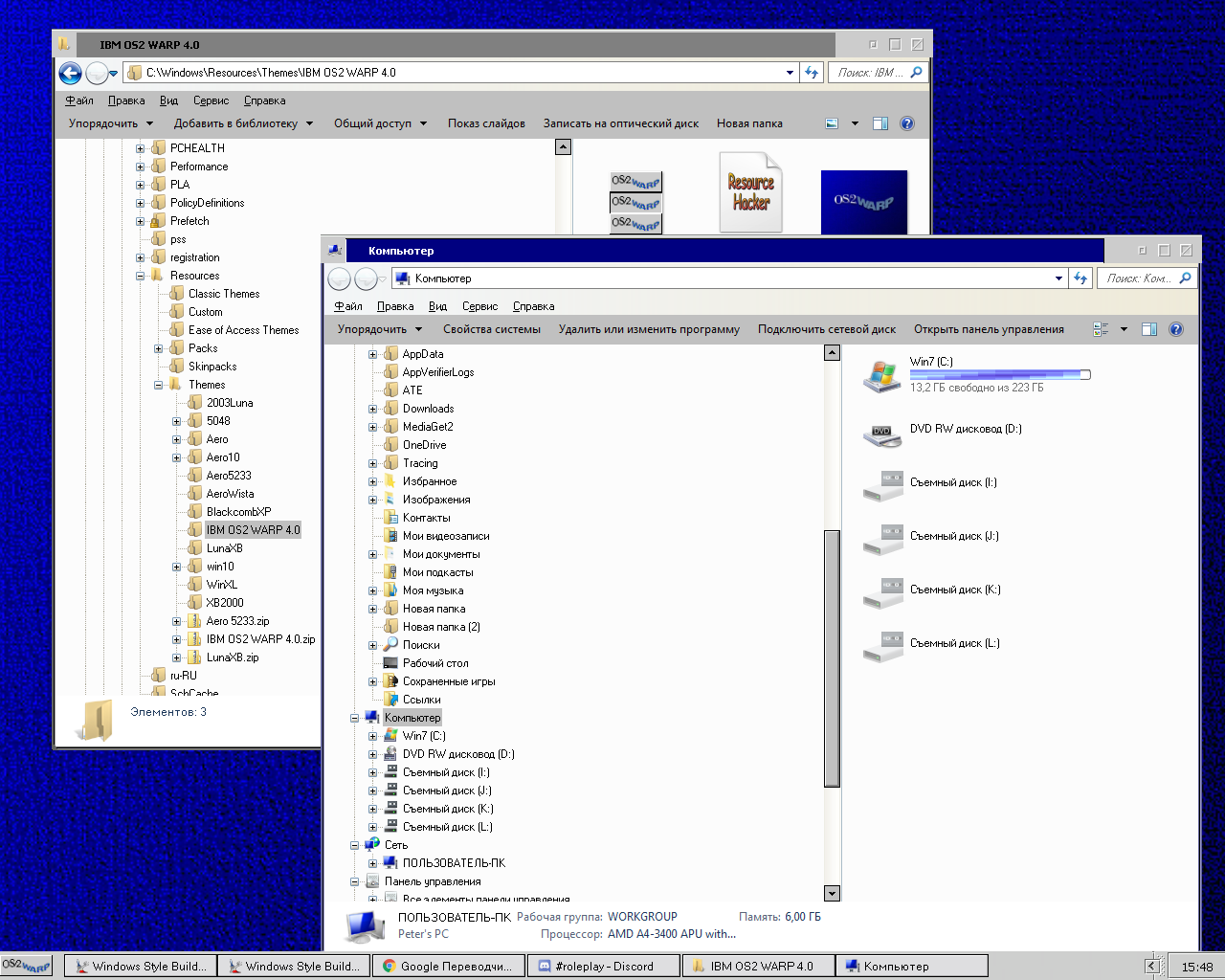Image resolution: width=1225 pixels, height=980 pixels.
Task: Click the Help question mark icon
Action: tap(1176, 329)
